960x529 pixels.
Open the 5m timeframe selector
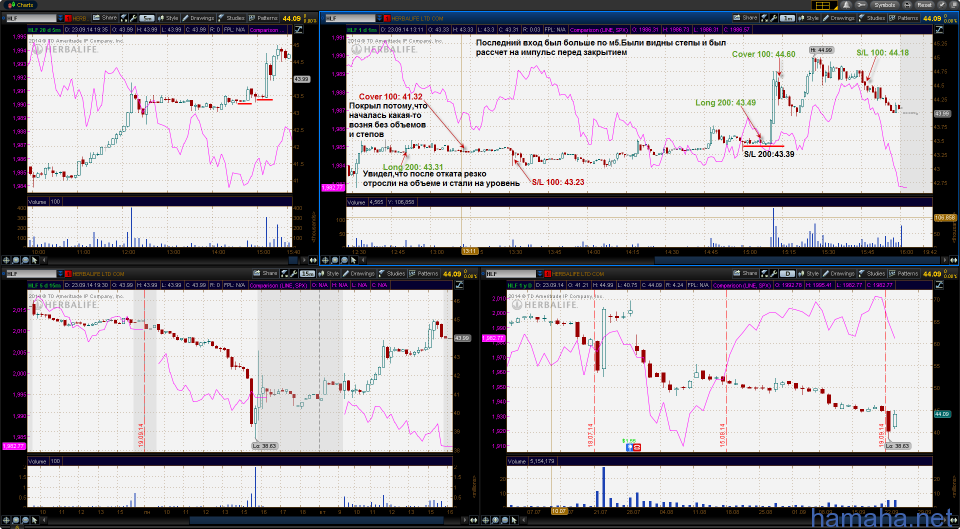point(147,18)
